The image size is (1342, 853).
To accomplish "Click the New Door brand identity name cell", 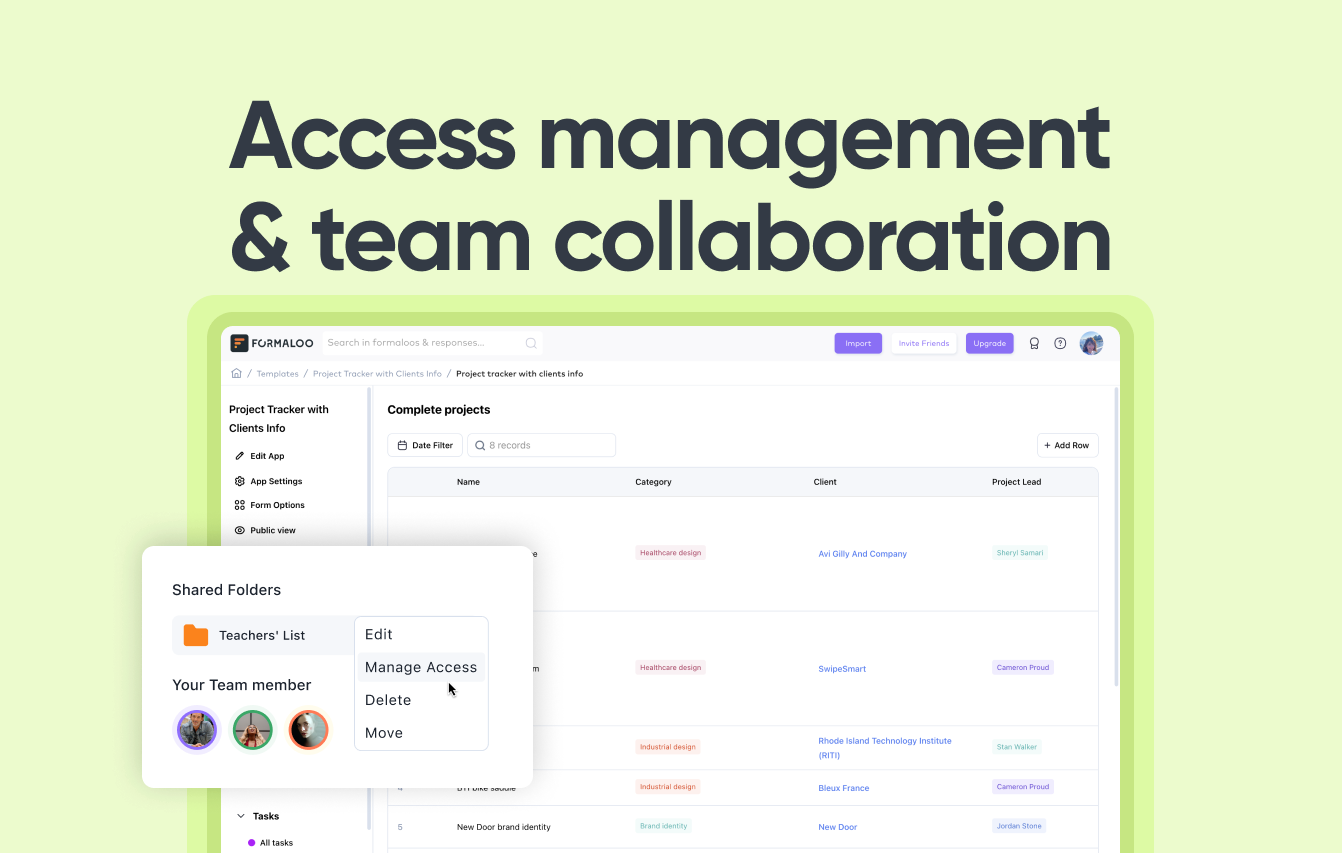I will tap(504, 827).
